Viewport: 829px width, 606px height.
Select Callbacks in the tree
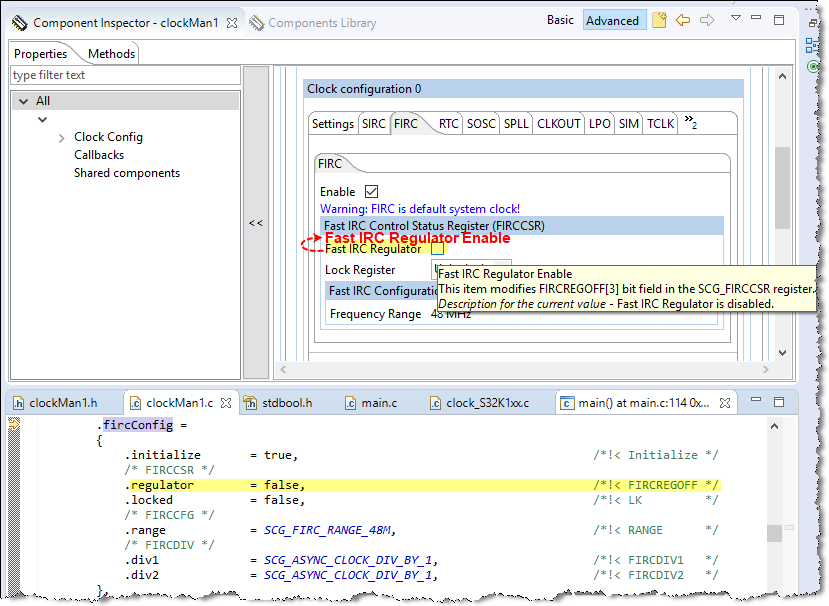click(99, 155)
